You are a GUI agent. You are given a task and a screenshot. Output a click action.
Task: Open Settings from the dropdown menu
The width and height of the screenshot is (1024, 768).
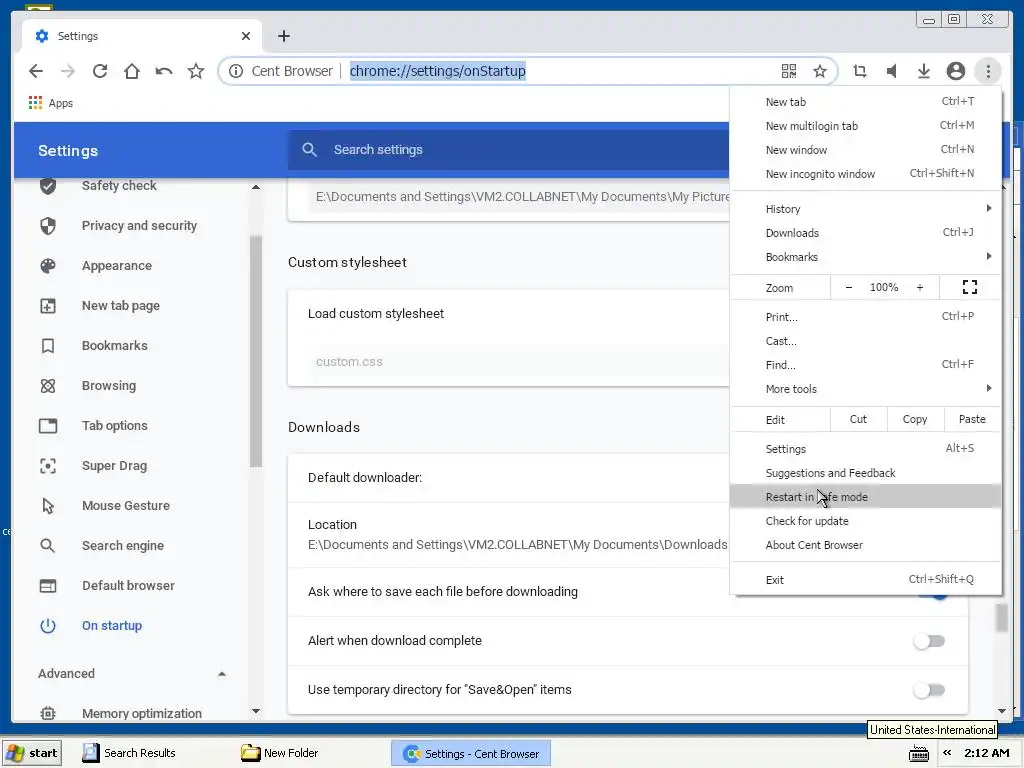point(865,449)
